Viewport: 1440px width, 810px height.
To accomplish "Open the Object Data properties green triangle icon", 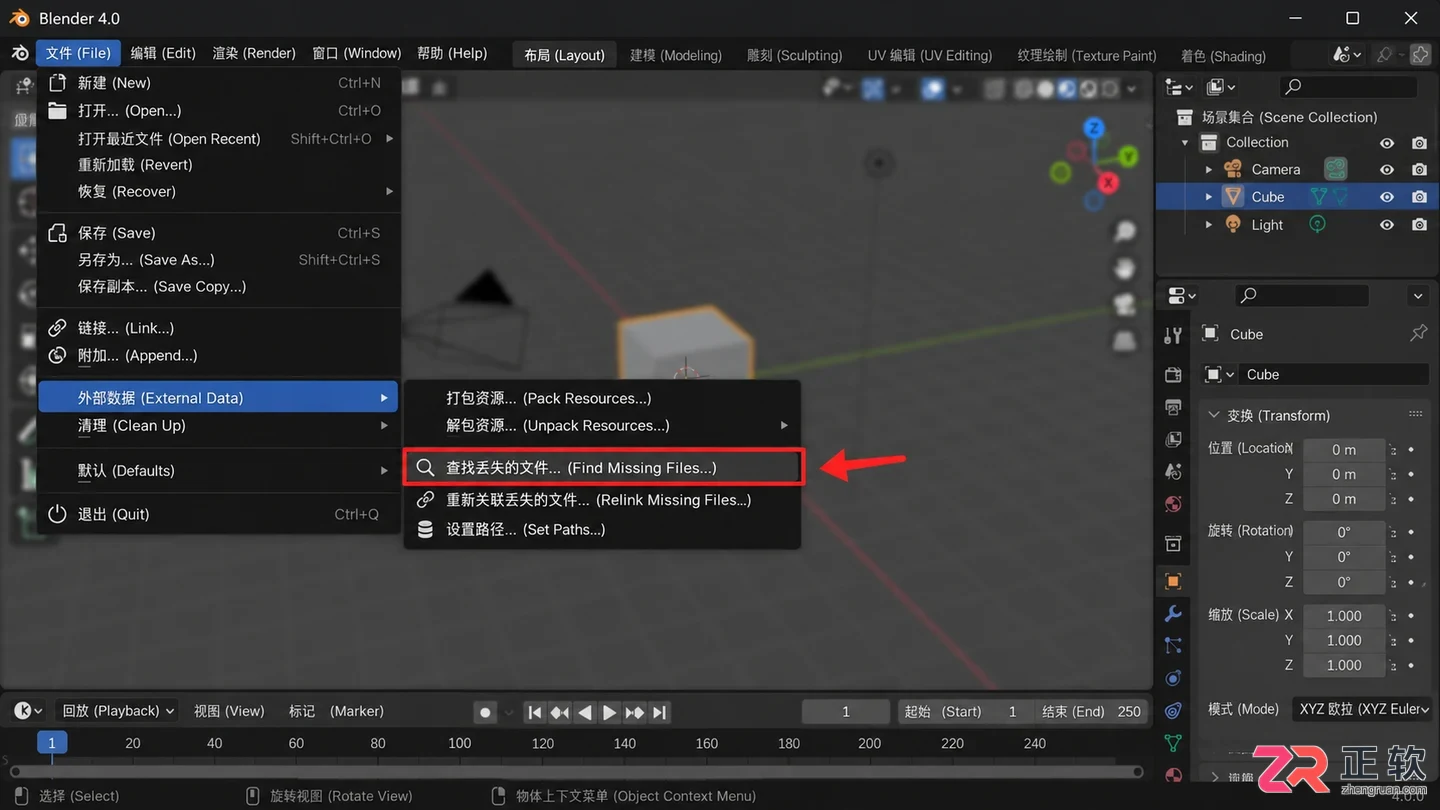I will 1174,743.
